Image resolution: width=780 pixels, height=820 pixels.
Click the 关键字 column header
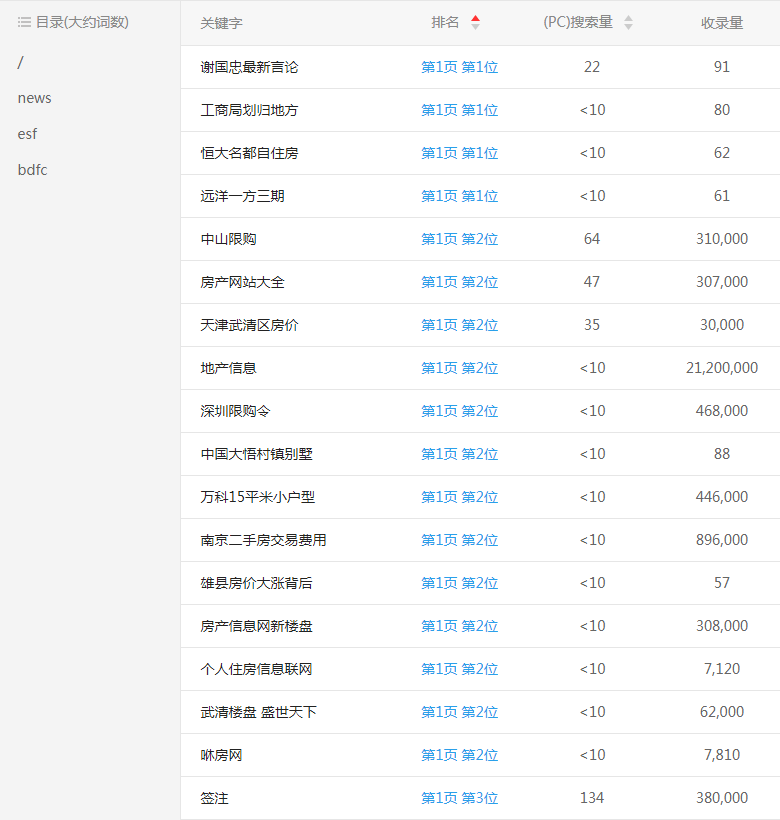click(221, 23)
